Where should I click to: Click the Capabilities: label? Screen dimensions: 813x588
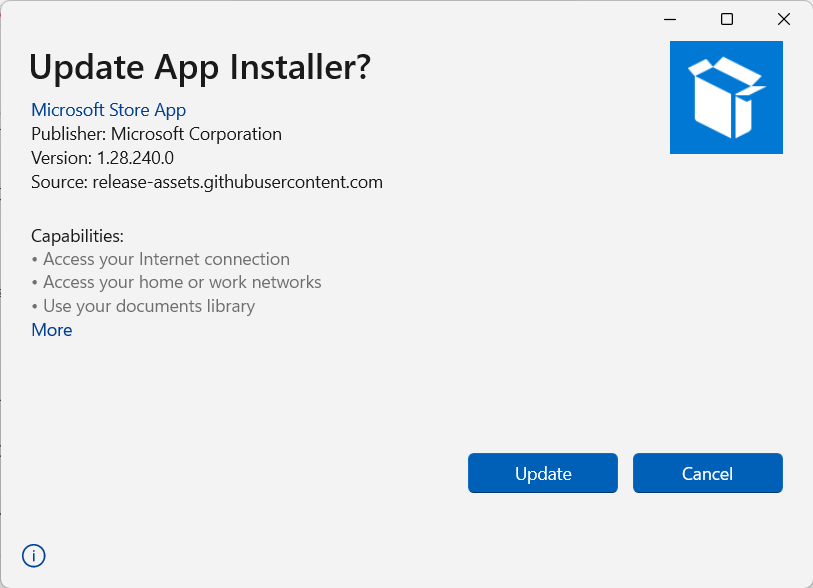tap(77, 236)
